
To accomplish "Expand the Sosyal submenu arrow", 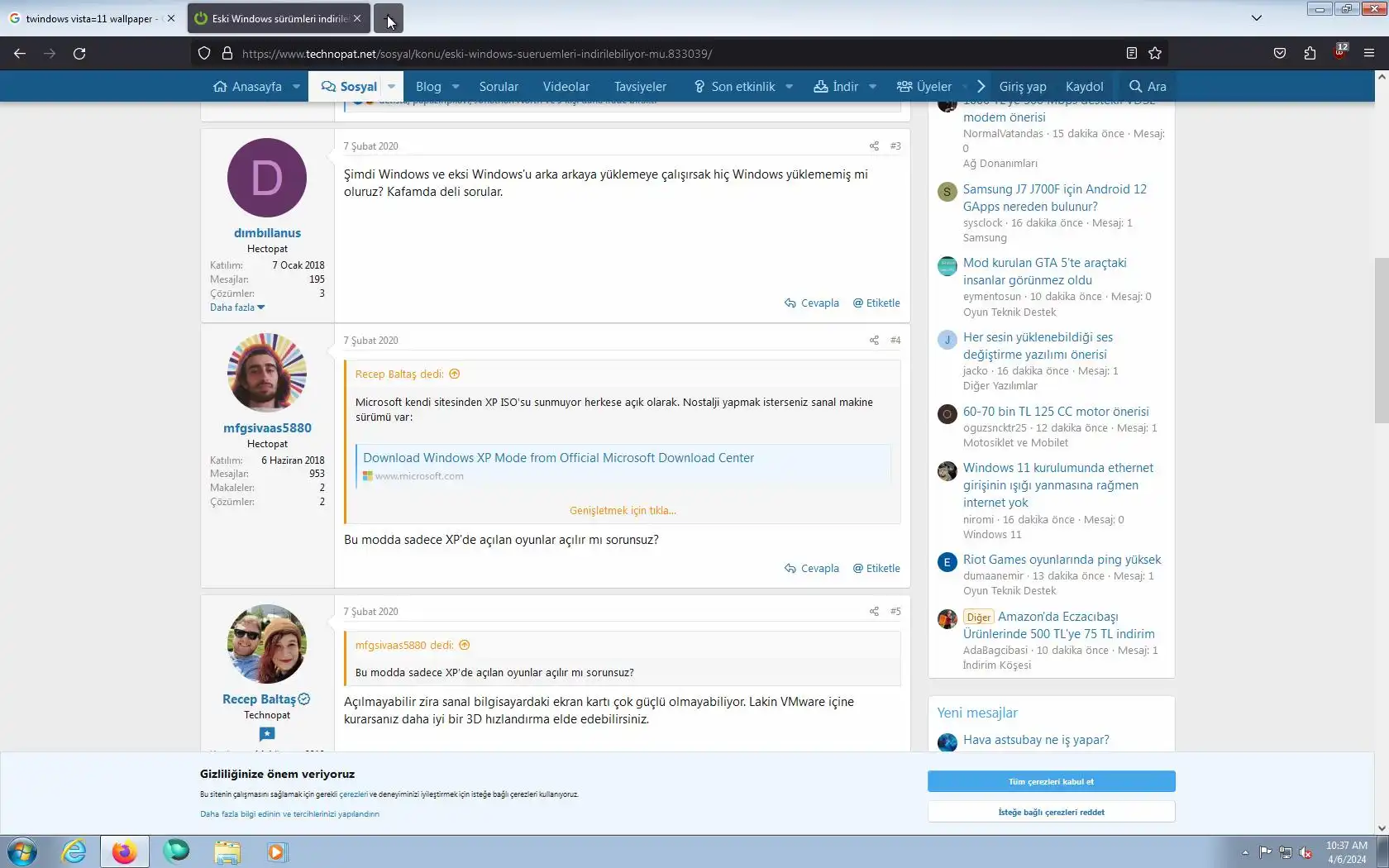I will click(x=391, y=86).
